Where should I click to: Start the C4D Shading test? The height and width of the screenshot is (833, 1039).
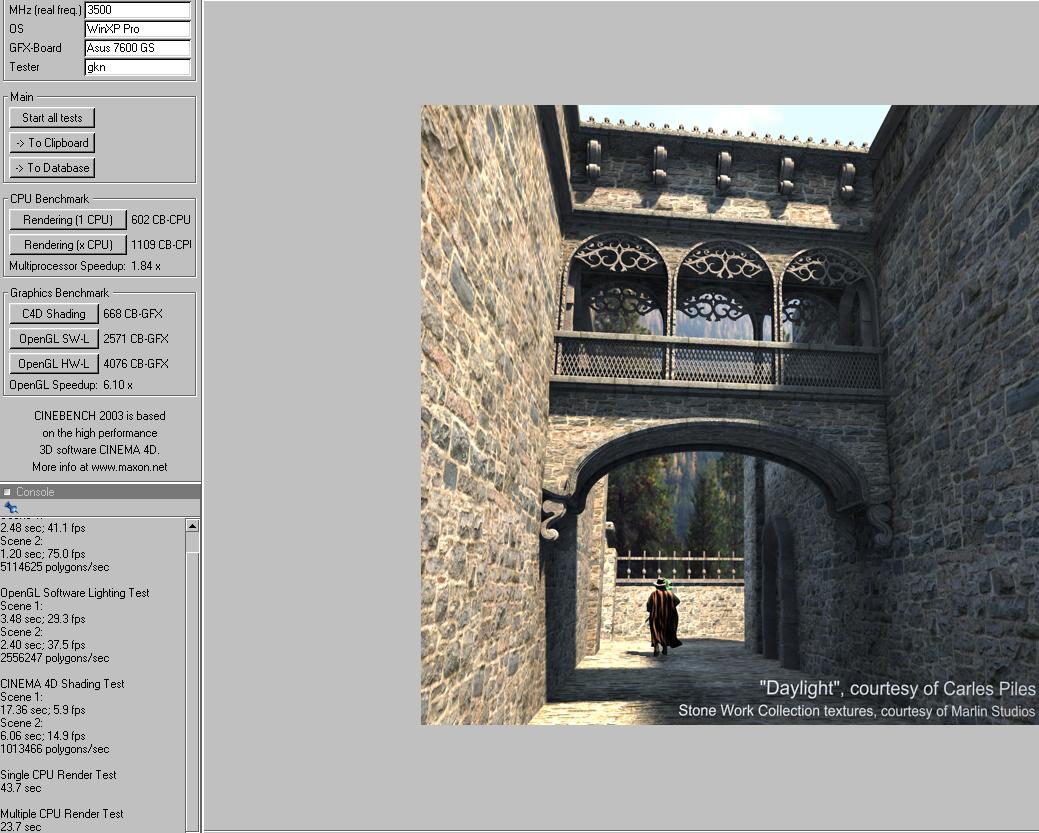pos(54,314)
